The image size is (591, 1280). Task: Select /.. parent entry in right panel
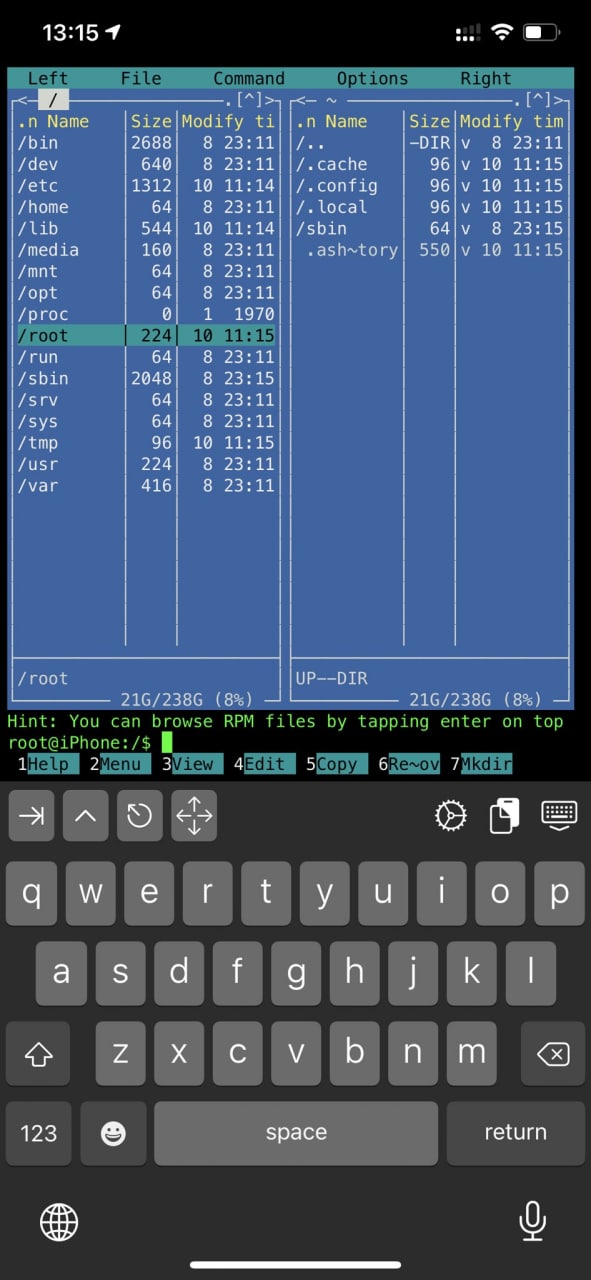(x=430, y=143)
